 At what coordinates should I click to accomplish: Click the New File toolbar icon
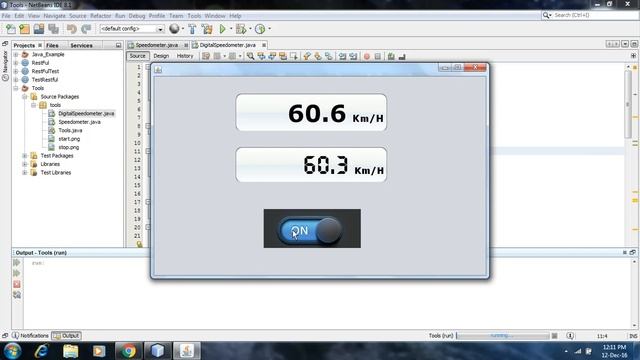11,29
